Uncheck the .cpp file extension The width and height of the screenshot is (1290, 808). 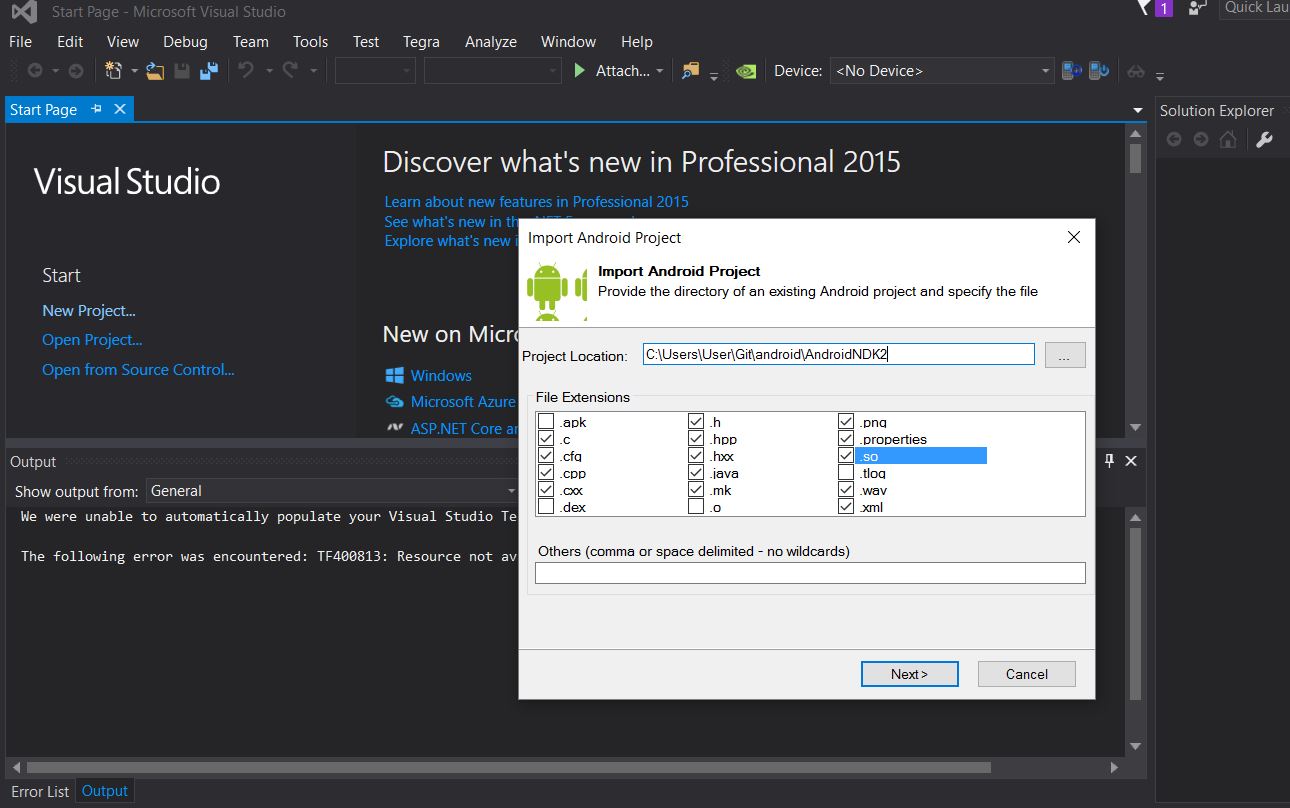click(546, 473)
